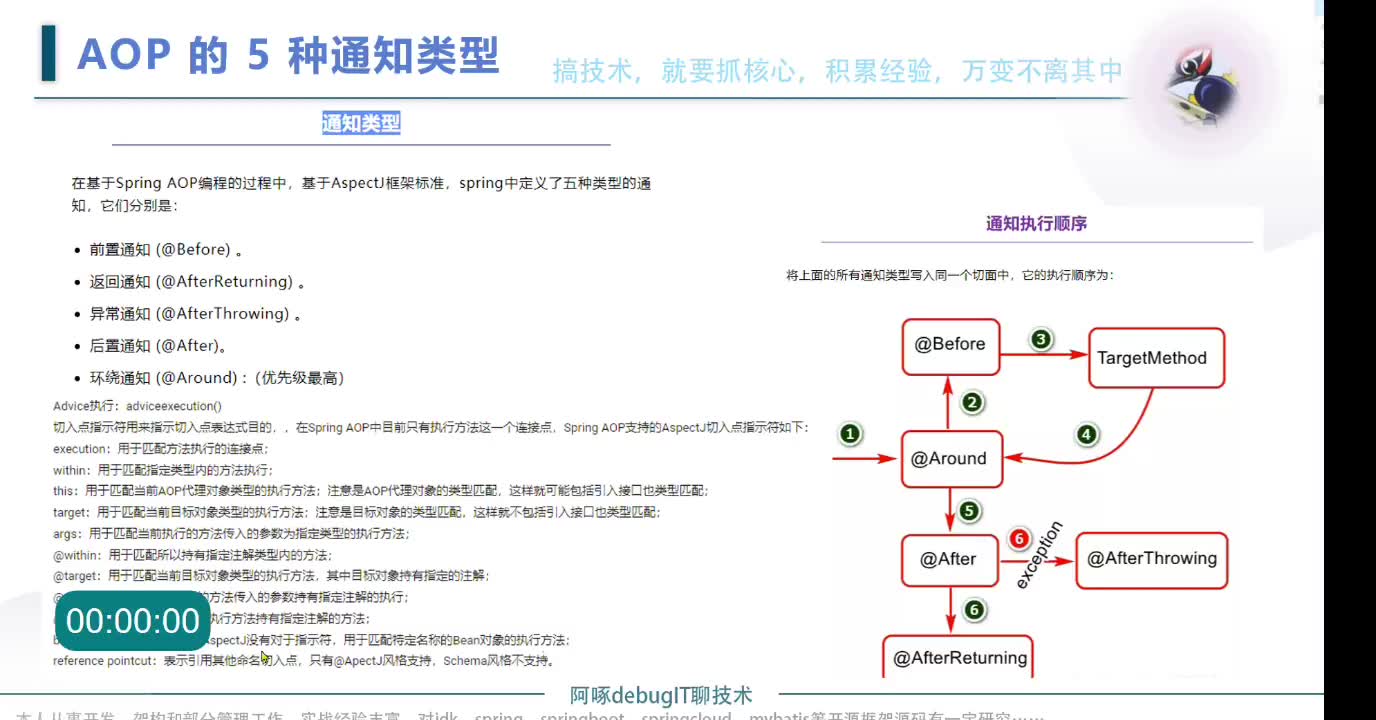Click the line "execution: 用于匹配方法执行的连接点"

[160, 449]
